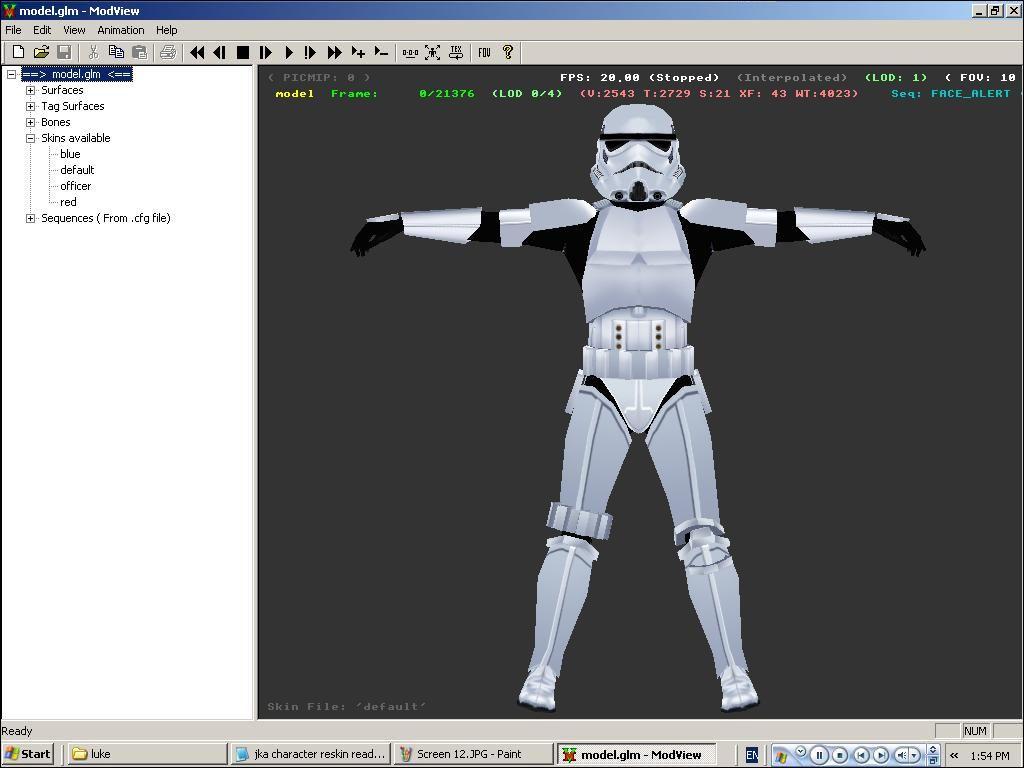Select the officer skin

tap(75, 186)
